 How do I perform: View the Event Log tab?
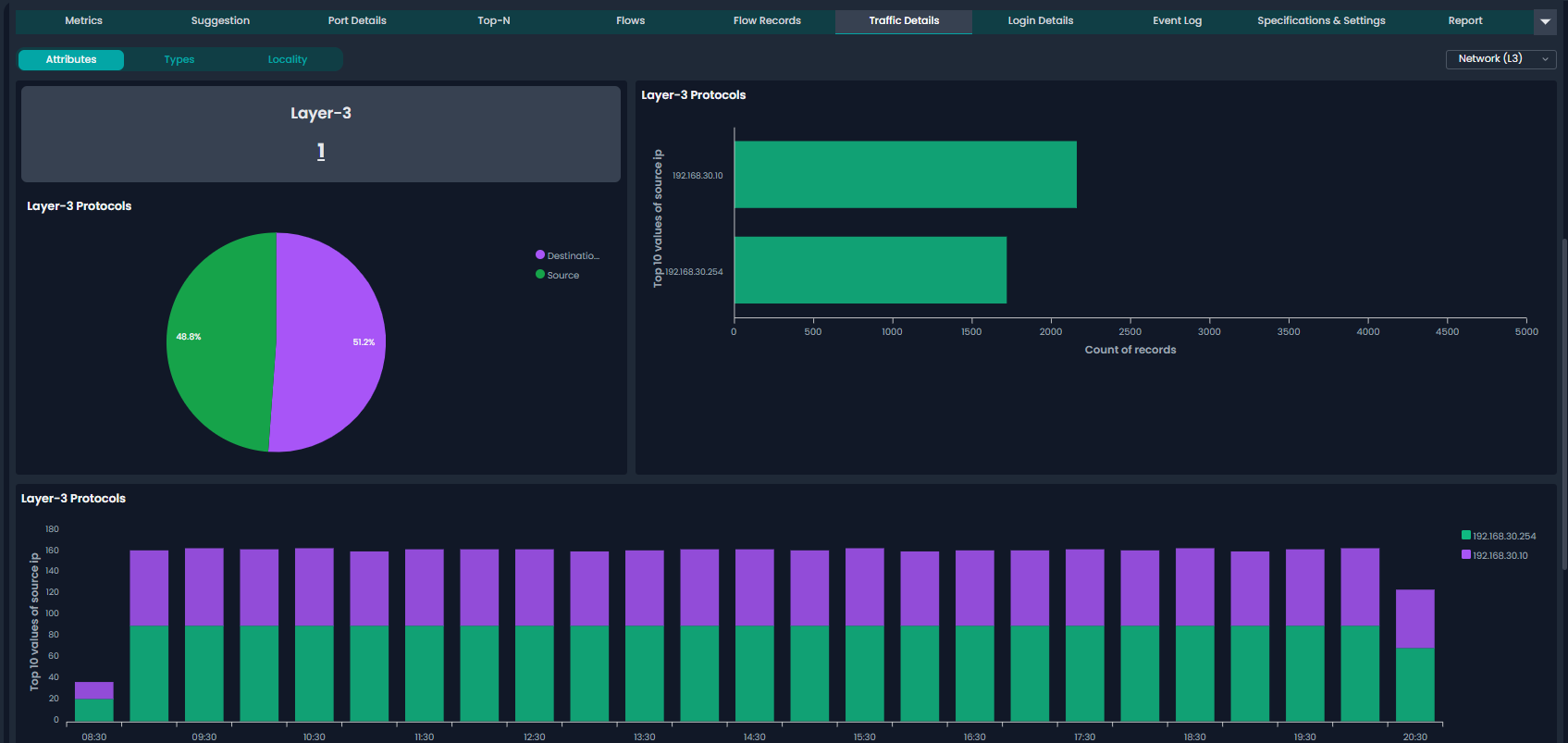(x=1177, y=20)
